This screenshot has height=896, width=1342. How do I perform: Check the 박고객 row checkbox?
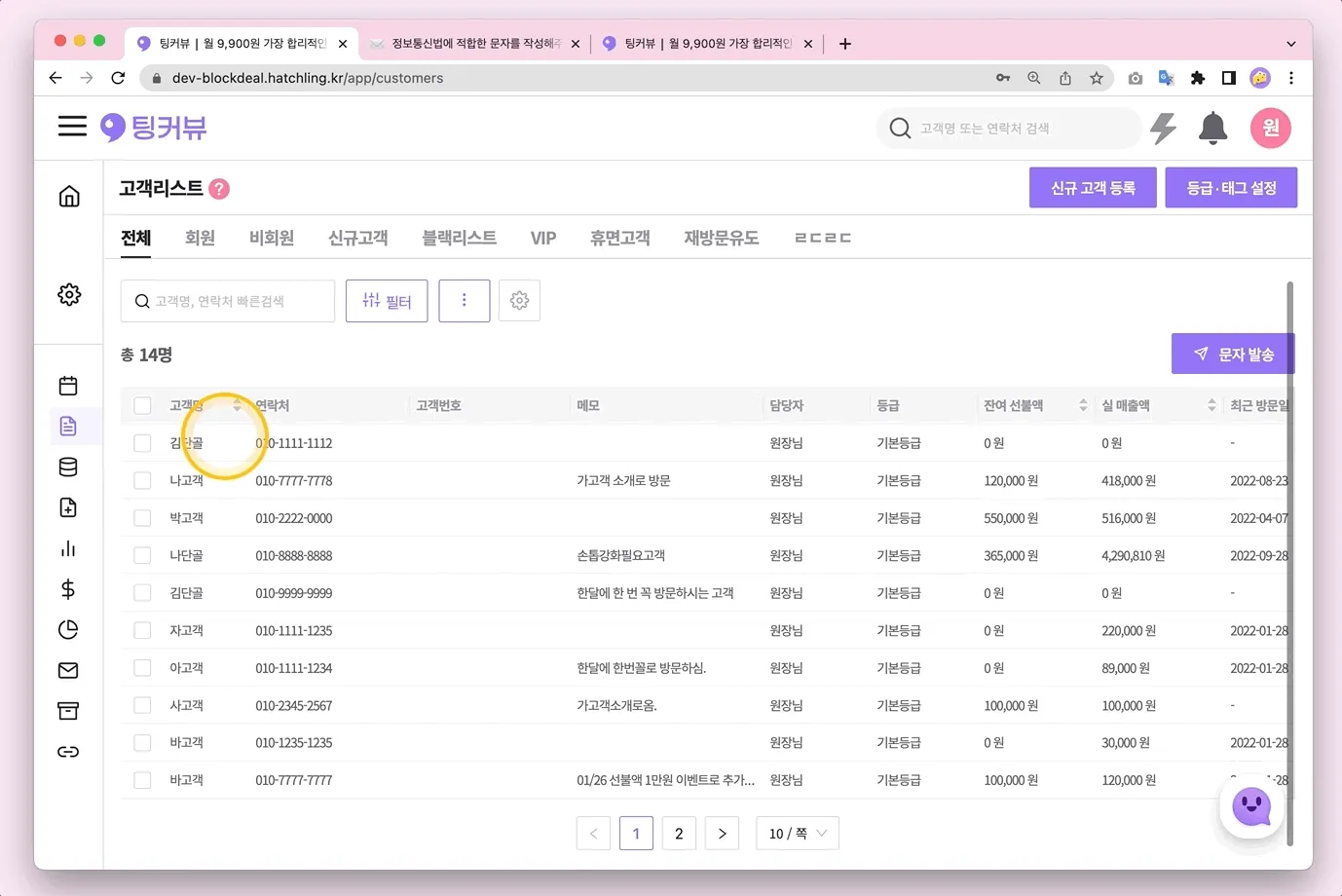click(142, 518)
